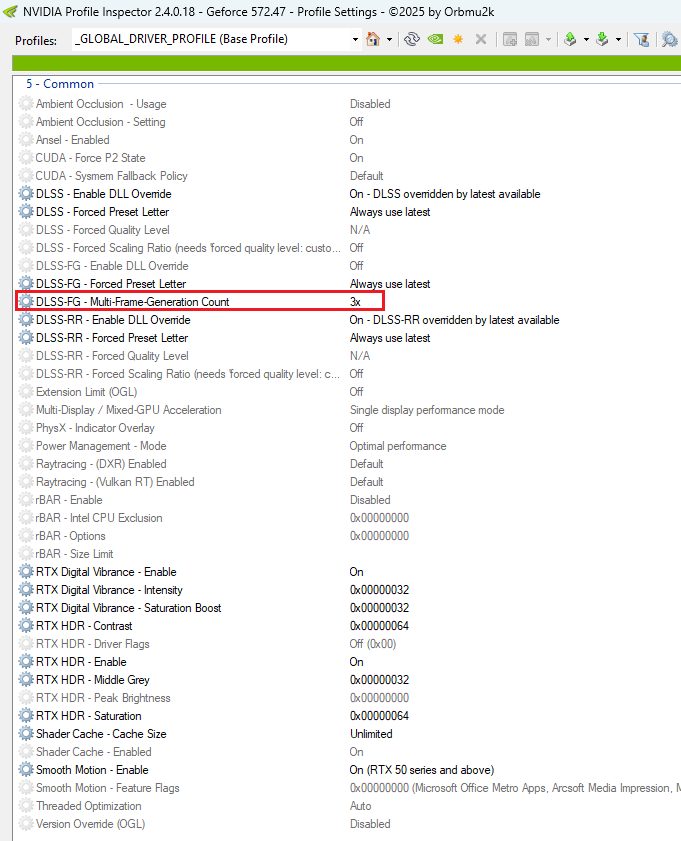Select 'PhysX - Indicator Overlay' setting
Screen dimensions: 681x841
(x=95, y=428)
